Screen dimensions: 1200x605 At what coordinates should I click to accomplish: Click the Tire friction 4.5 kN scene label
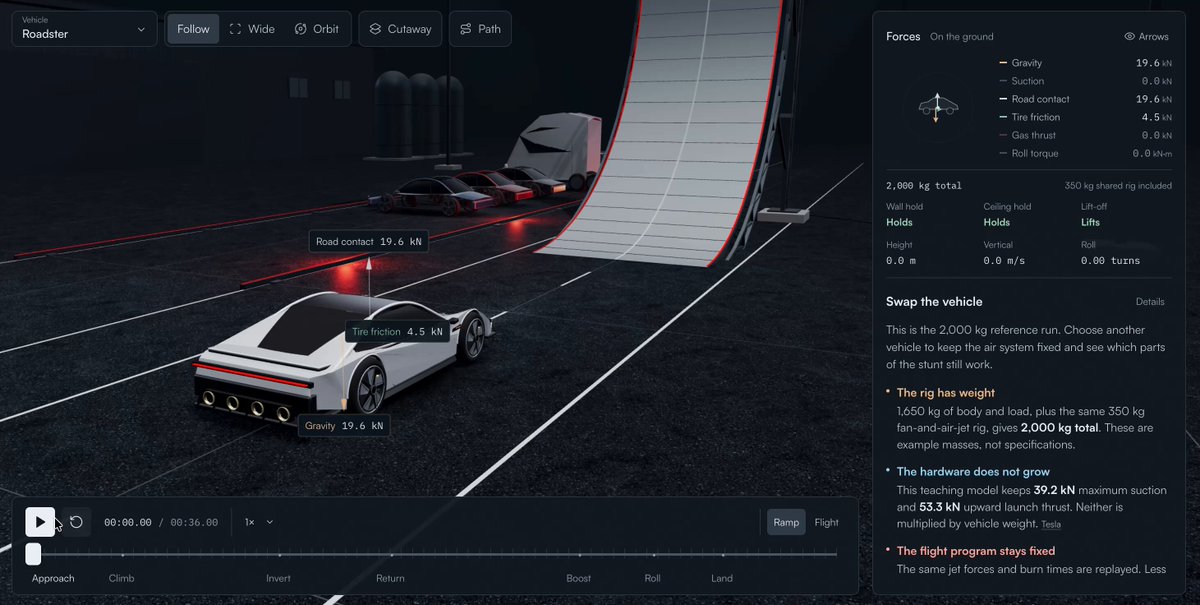click(397, 332)
